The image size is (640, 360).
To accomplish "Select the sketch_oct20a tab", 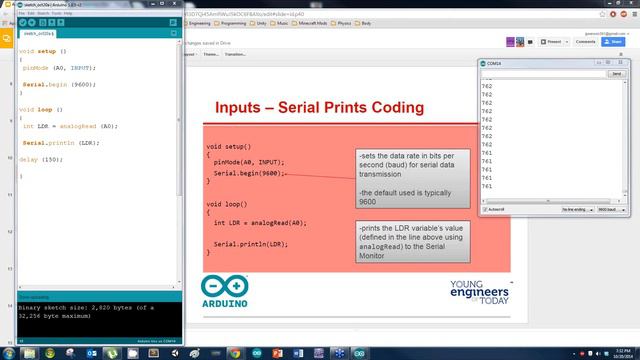I will (x=38, y=33).
